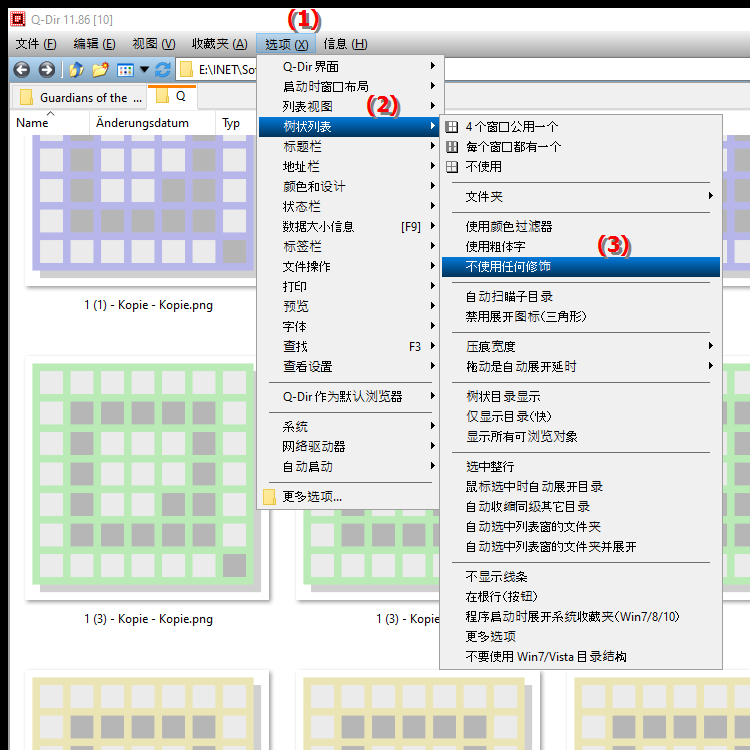Viewport: 750px width, 750px height.
Task: Go back with the left arrow button
Action: 22,70
